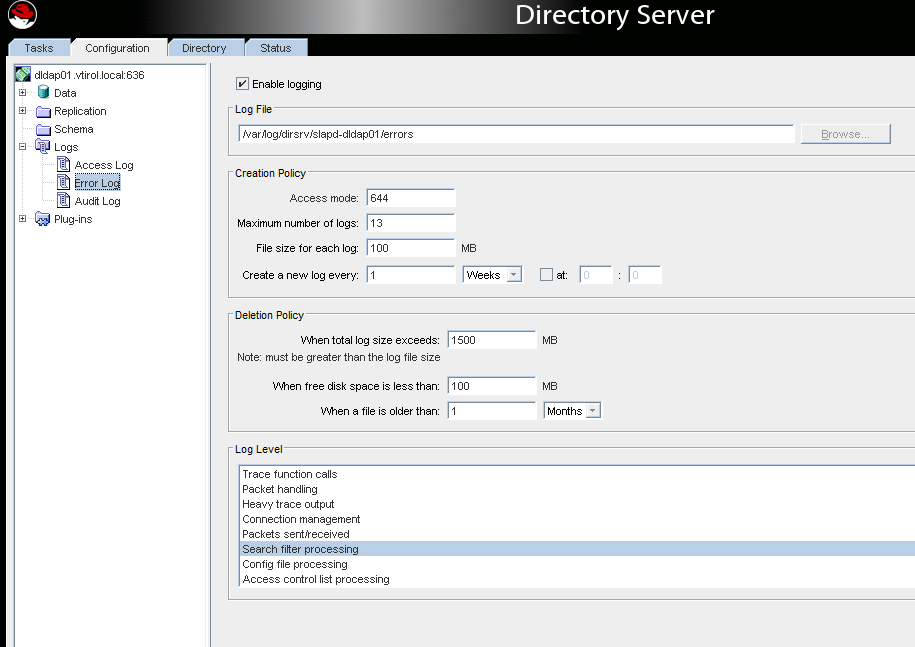Open the Error Log tree item
915x647 pixels.
97,183
